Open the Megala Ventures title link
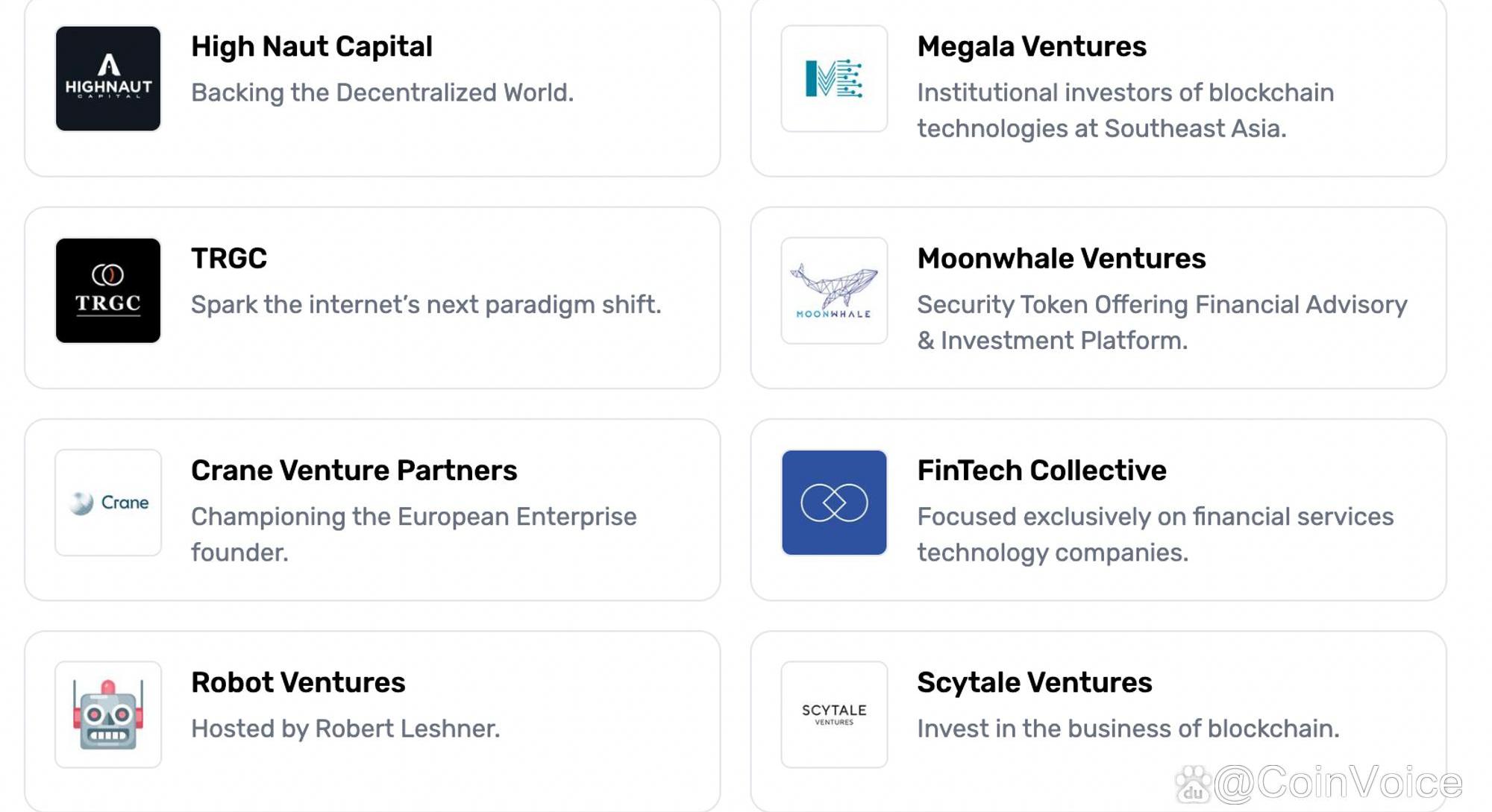The image size is (1492, 812). tap(1031, 46)
